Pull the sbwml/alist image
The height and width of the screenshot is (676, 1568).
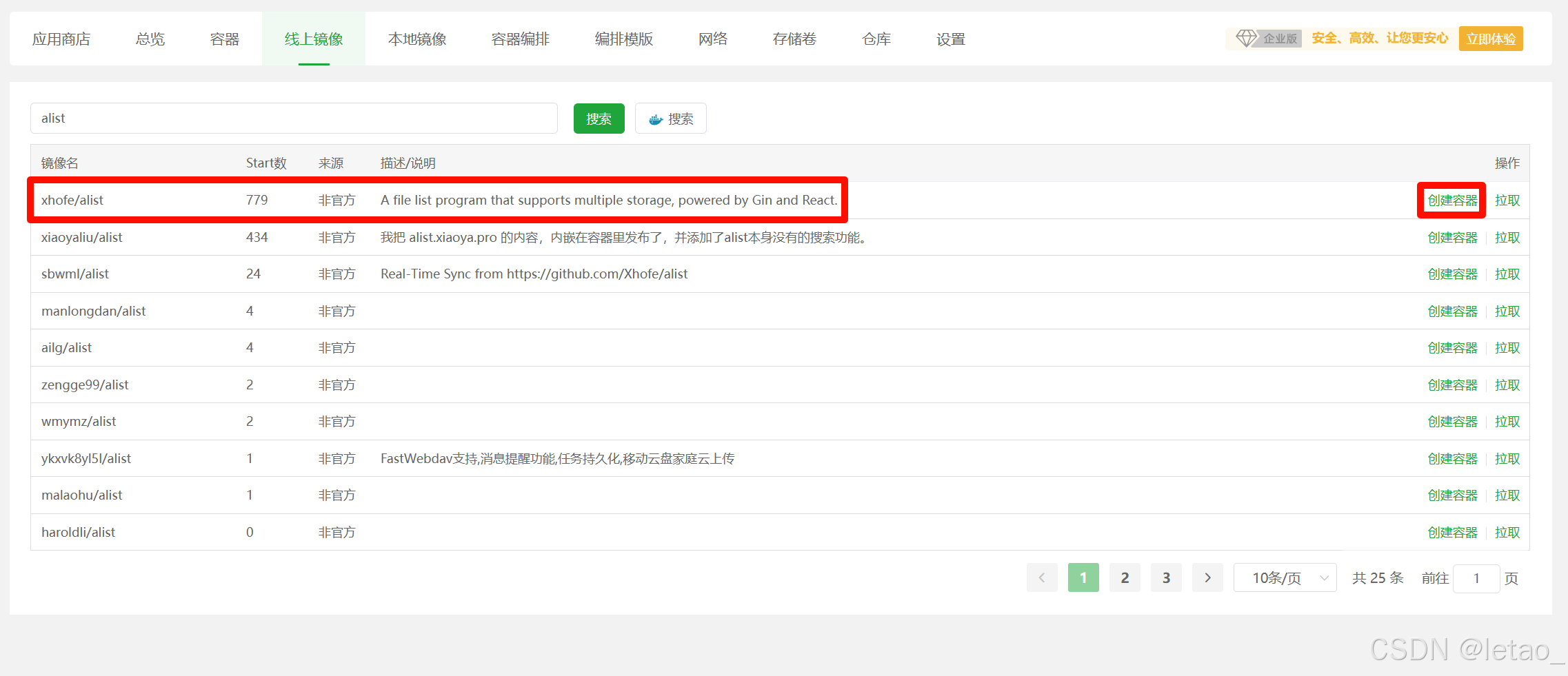tap(1507, 274)
